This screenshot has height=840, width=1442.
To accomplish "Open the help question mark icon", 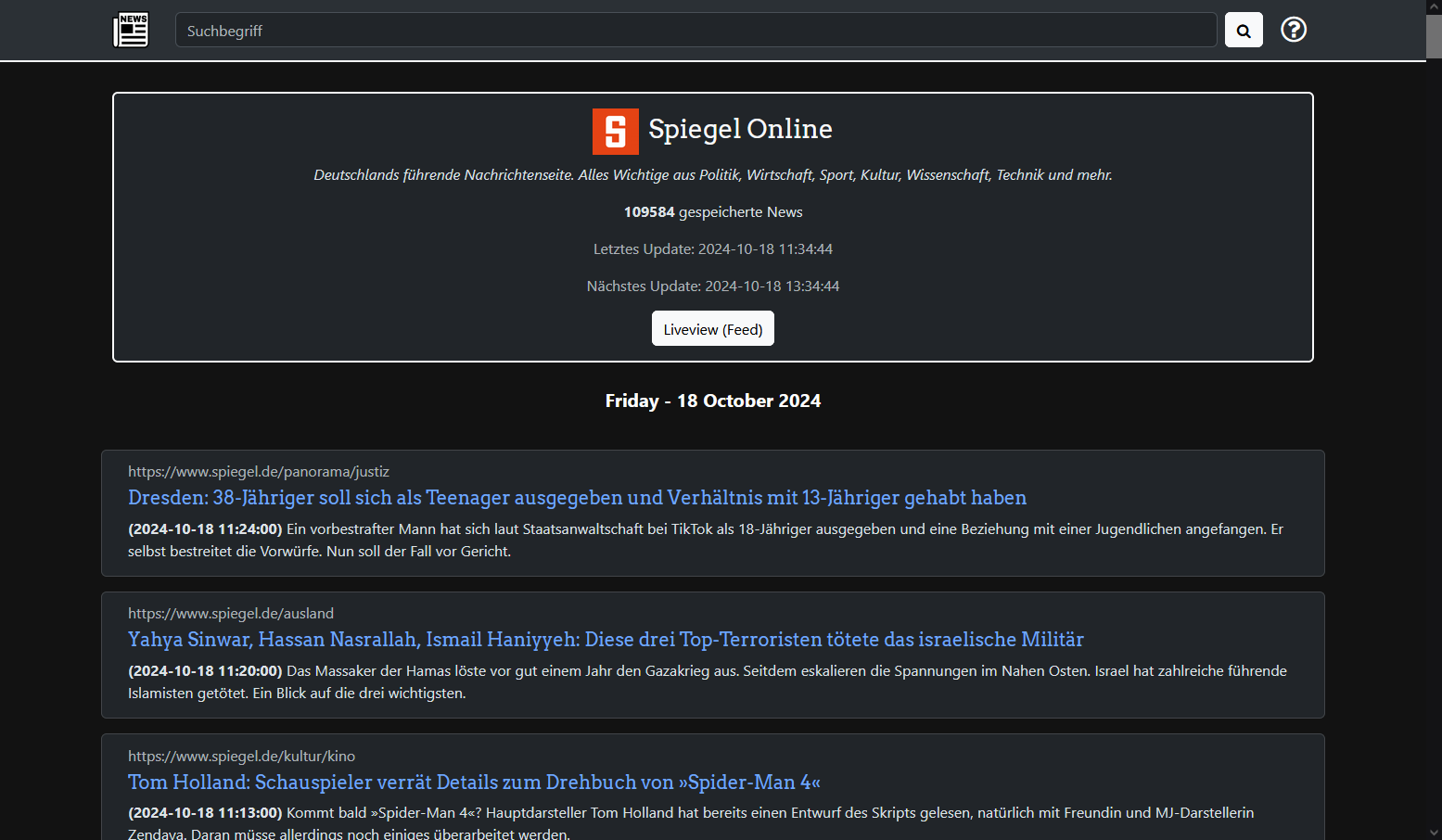I will tap(1294, 30).
